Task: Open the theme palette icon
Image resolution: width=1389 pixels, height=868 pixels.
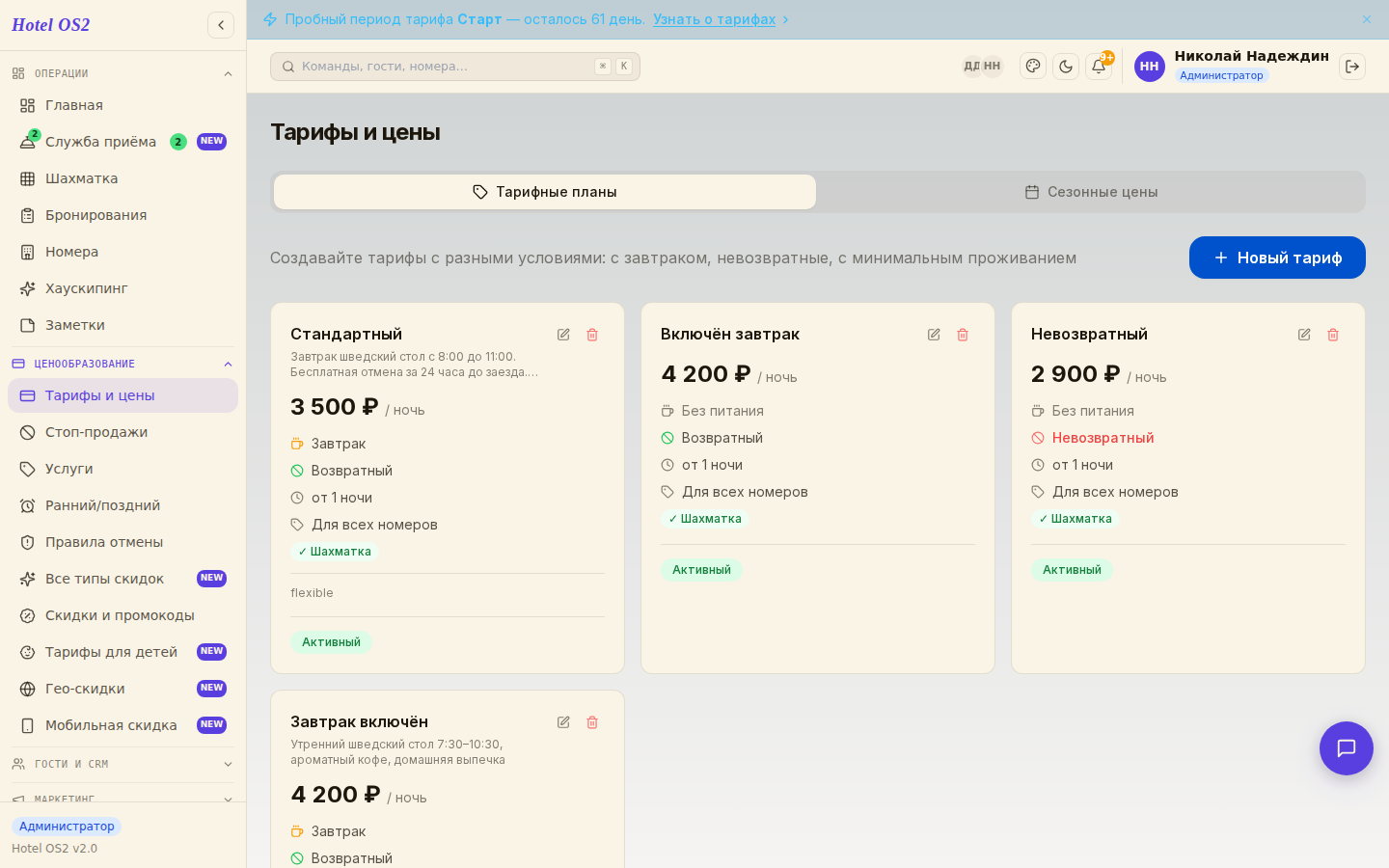Action: click(1033, 67)
